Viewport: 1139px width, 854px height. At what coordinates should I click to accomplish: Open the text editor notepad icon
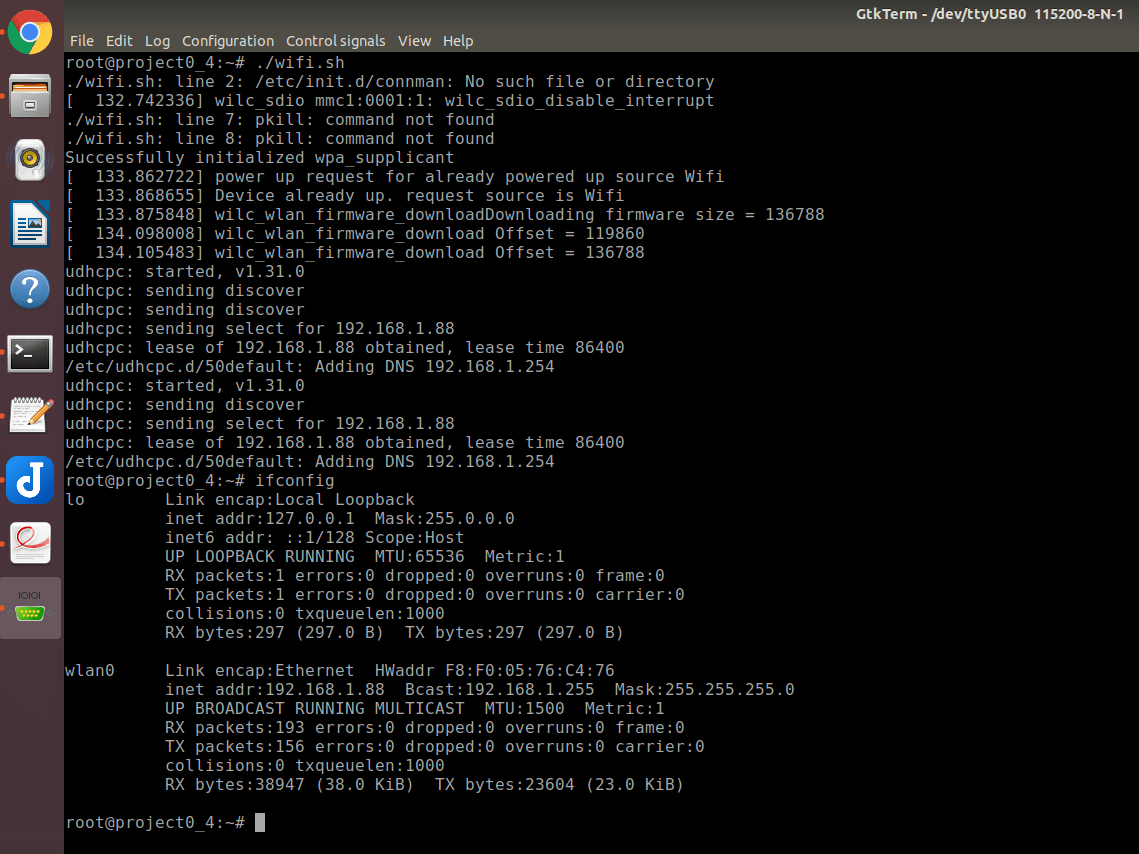click(x=31, y=415)
